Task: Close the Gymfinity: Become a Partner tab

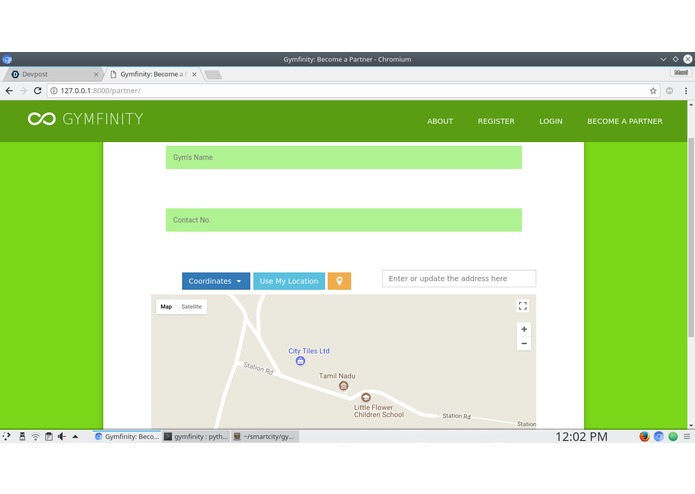Action: (194, 74)
